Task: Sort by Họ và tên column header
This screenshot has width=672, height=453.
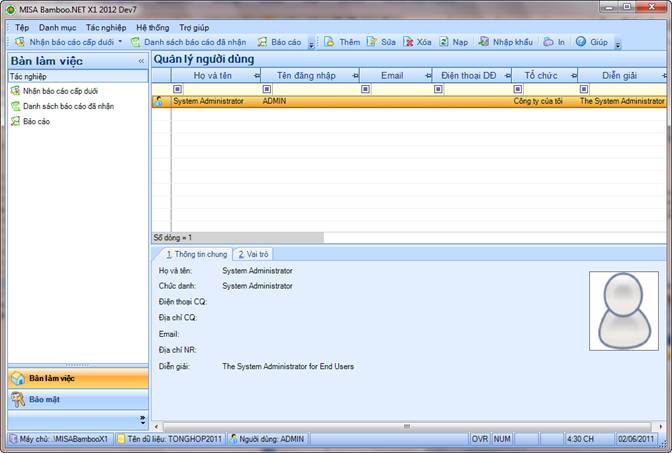Action: click(x=212, y=75)
